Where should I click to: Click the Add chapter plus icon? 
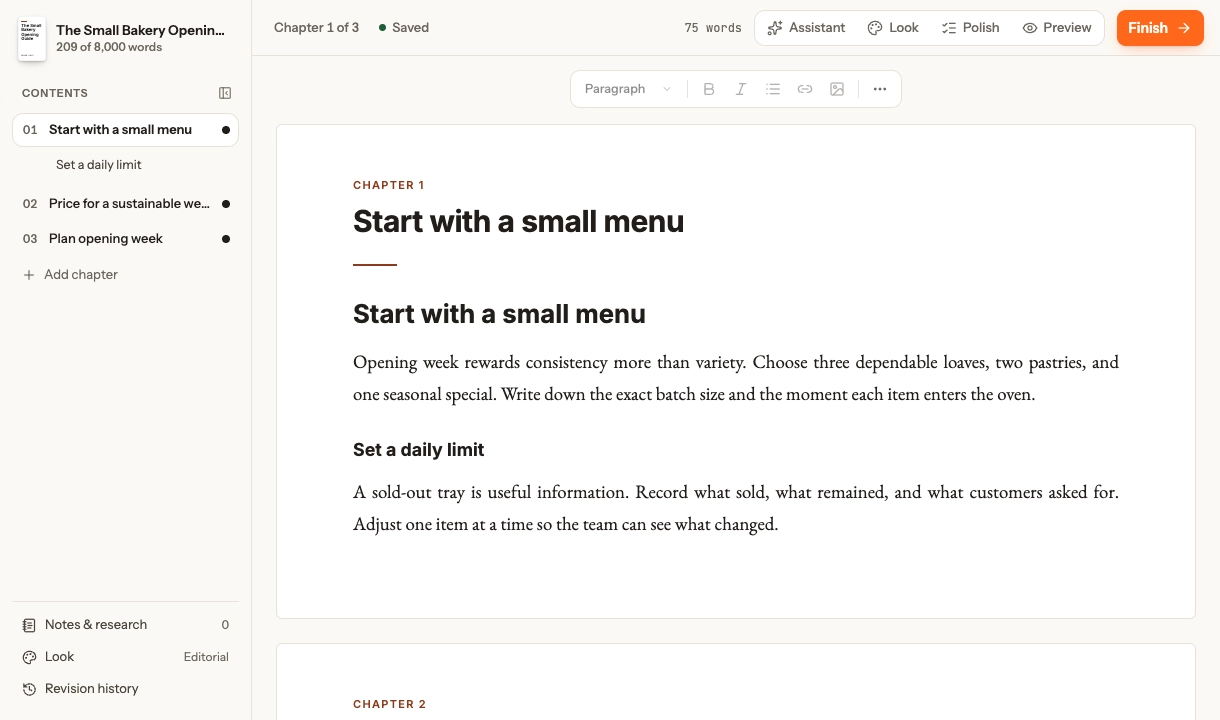[x=29, y=275]
